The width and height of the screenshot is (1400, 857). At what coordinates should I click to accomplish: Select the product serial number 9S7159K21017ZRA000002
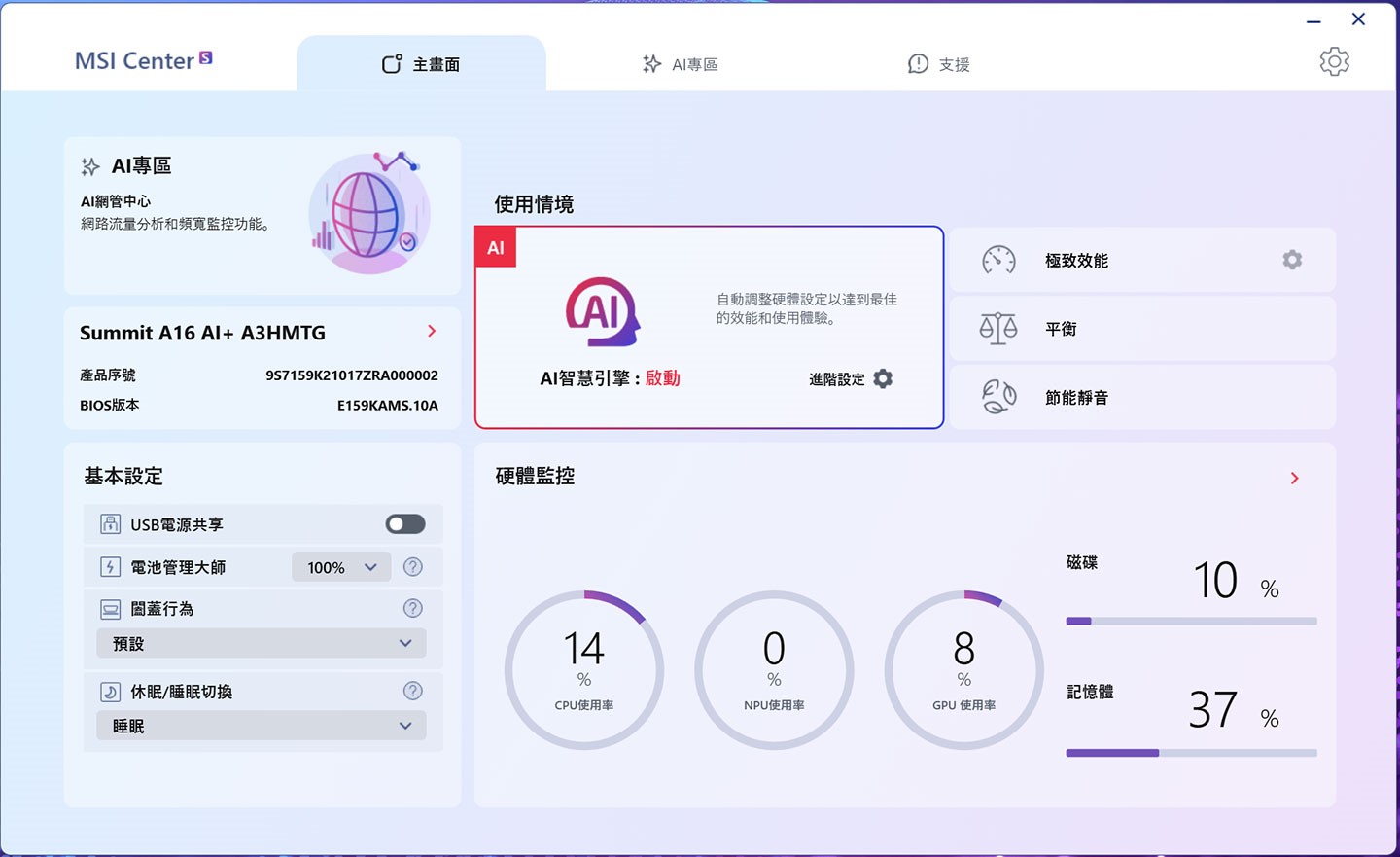[x=352, y=375]
